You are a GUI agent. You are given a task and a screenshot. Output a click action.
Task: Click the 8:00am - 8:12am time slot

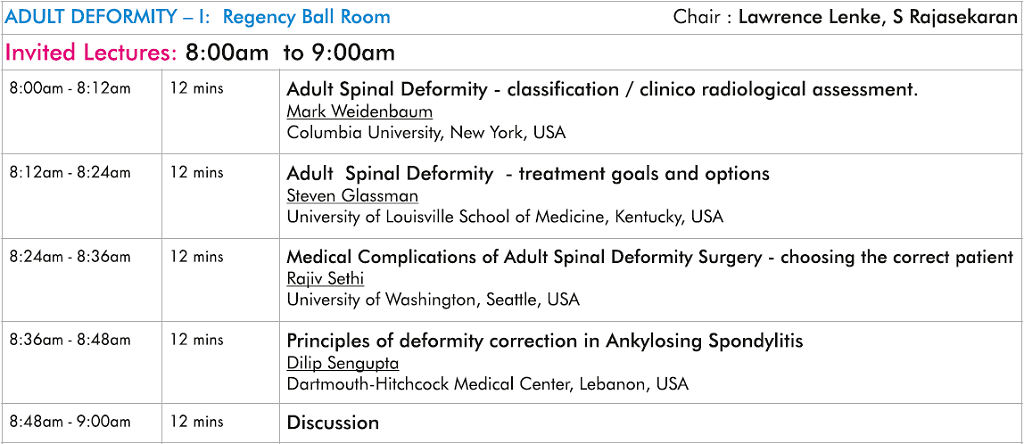70,88
